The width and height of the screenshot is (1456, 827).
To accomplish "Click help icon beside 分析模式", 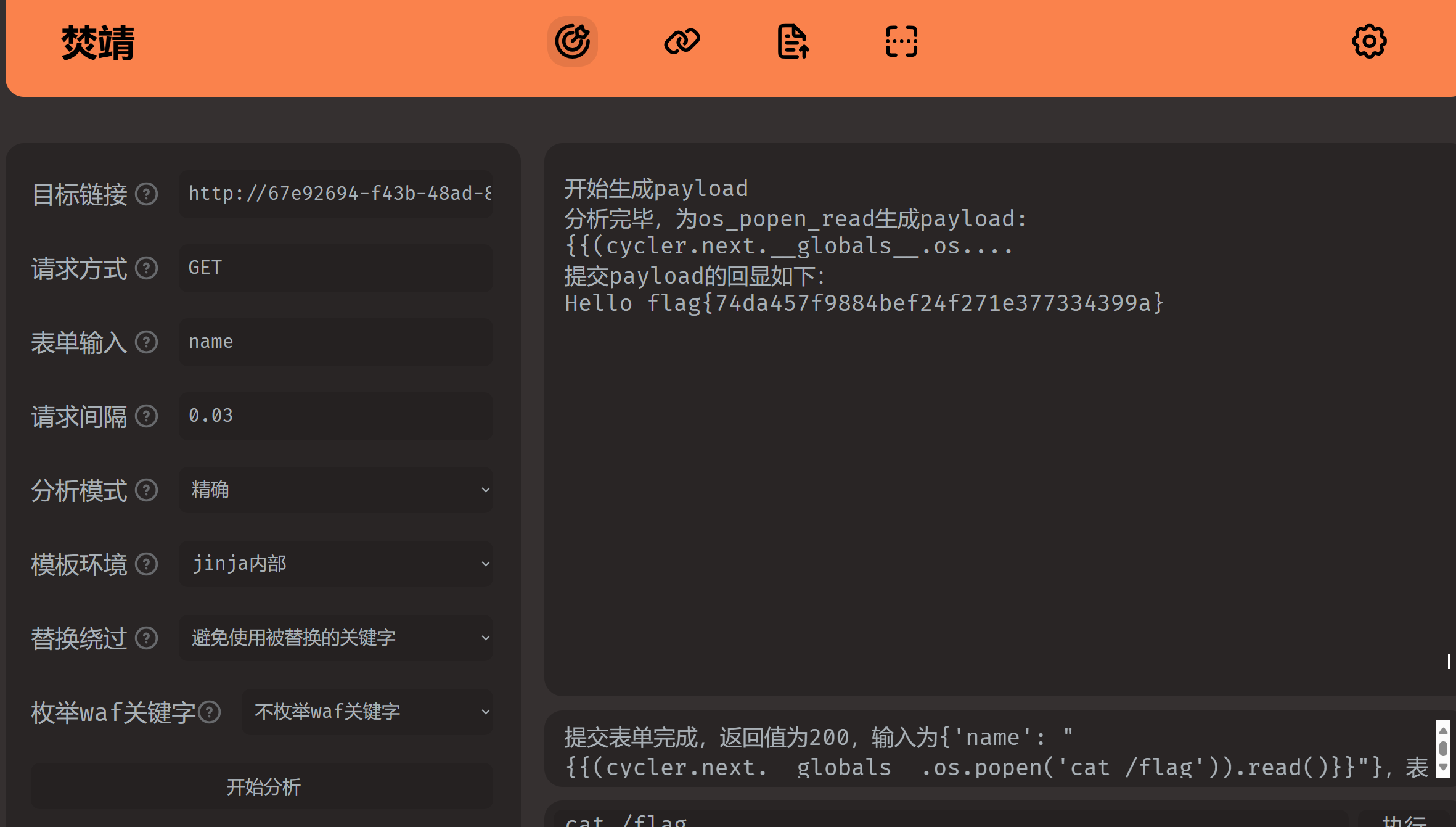I will 147,490.
